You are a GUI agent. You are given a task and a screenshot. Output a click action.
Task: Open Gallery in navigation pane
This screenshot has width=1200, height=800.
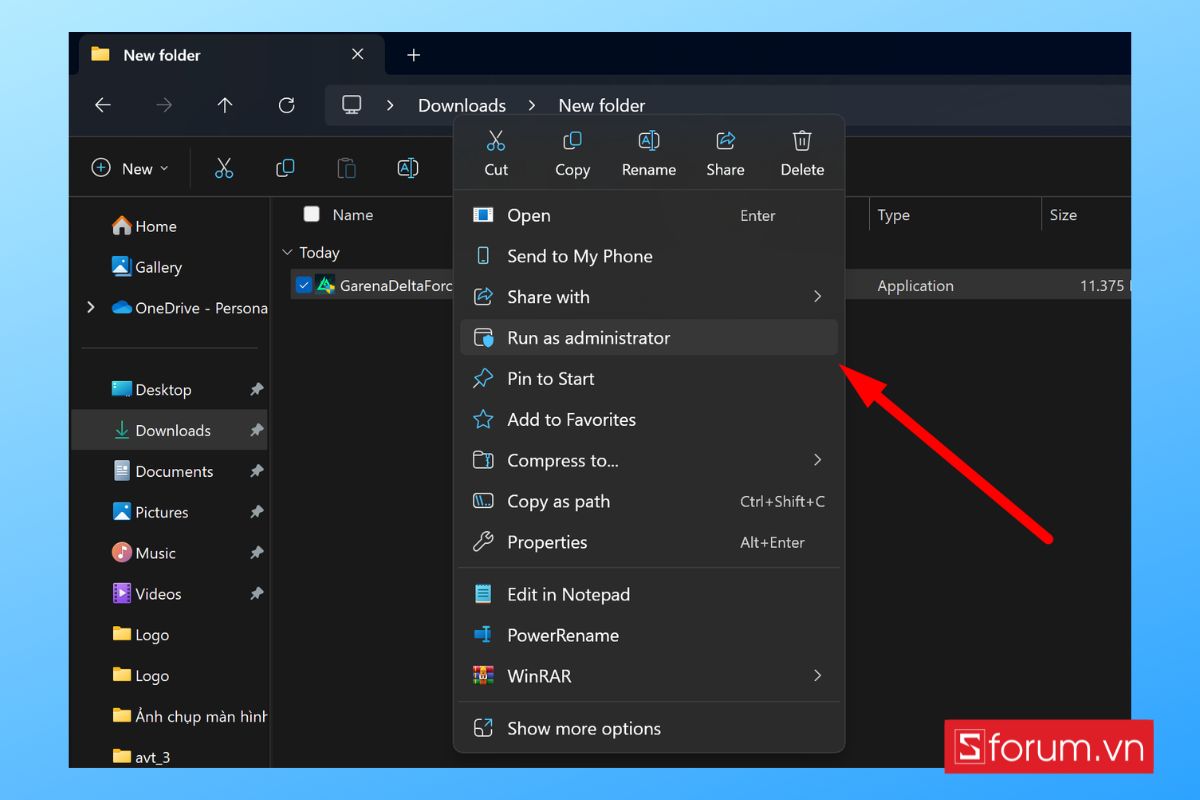coord(147,267)
